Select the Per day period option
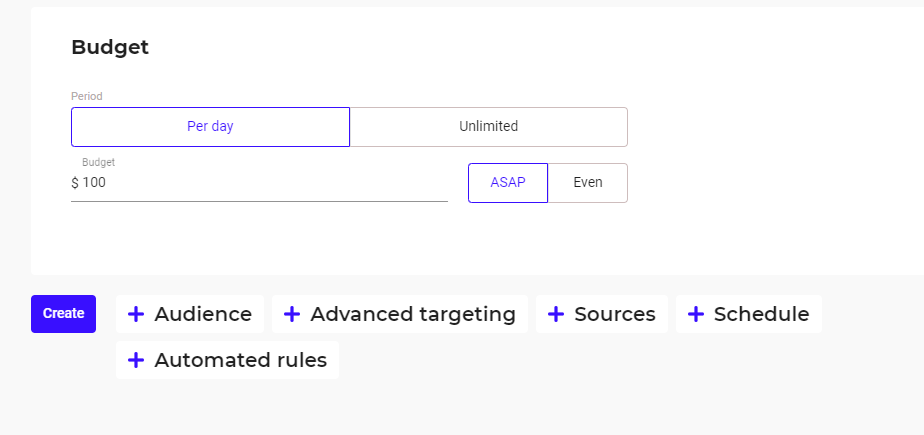This screenshot has width=924, height=435. (x=210, y=127)
